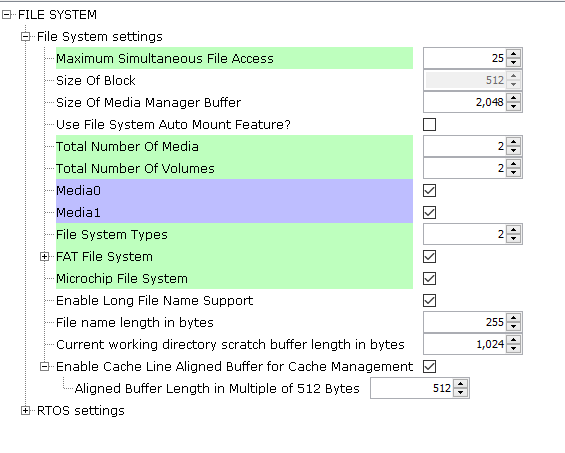Increment Total Number Of Media spinner
The image size is (565, 453).
pos(513,142)
